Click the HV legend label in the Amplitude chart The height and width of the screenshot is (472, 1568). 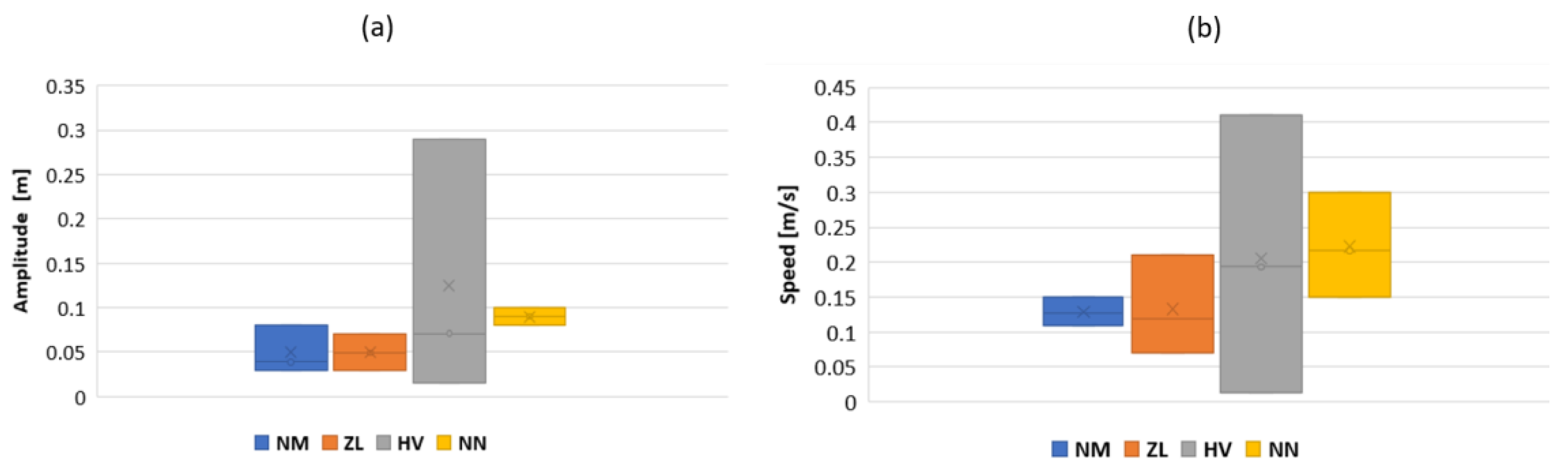pyautogui.click(x=410, y=443)
